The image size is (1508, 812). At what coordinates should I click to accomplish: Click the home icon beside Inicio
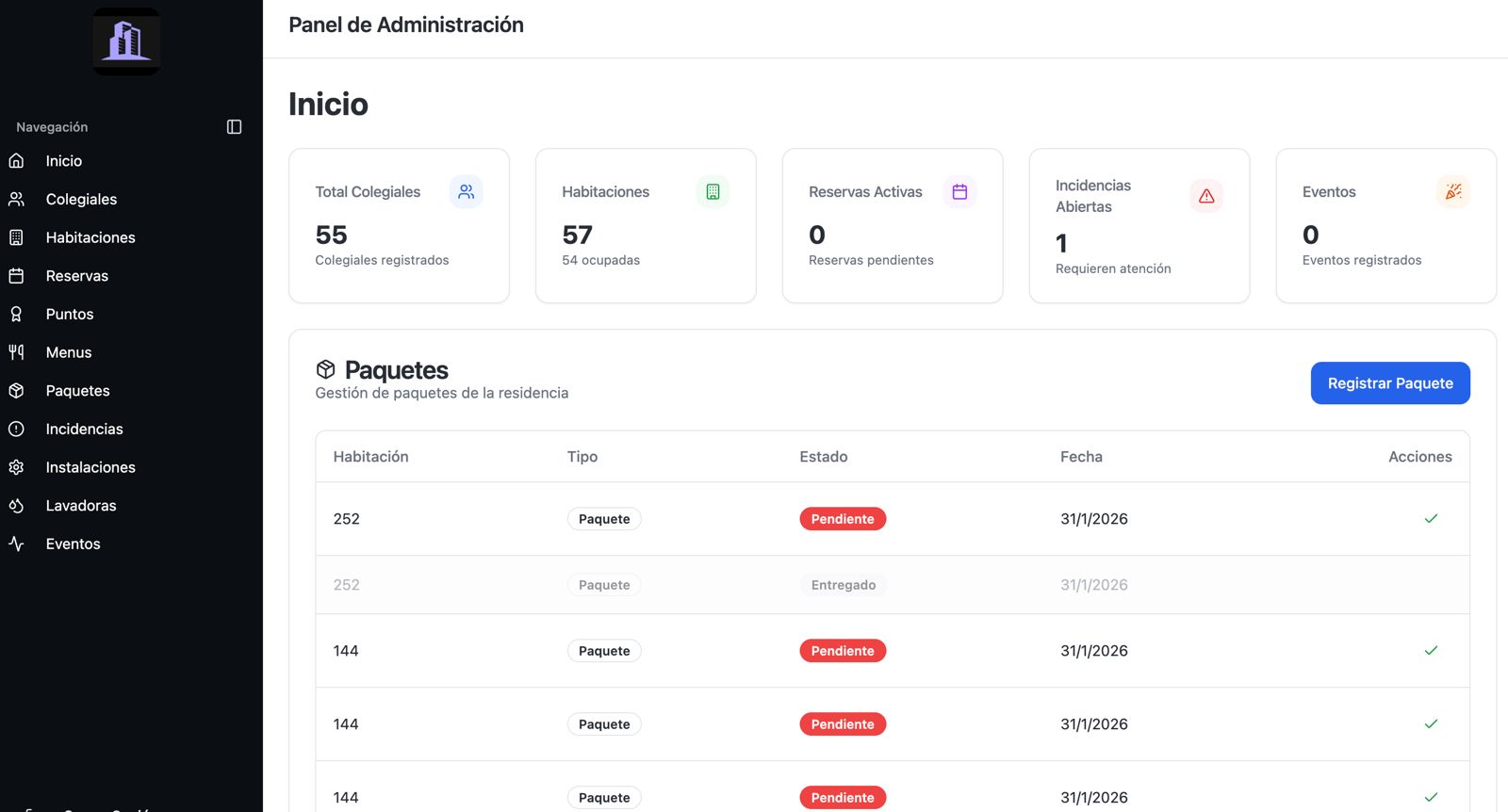point(16,161)
